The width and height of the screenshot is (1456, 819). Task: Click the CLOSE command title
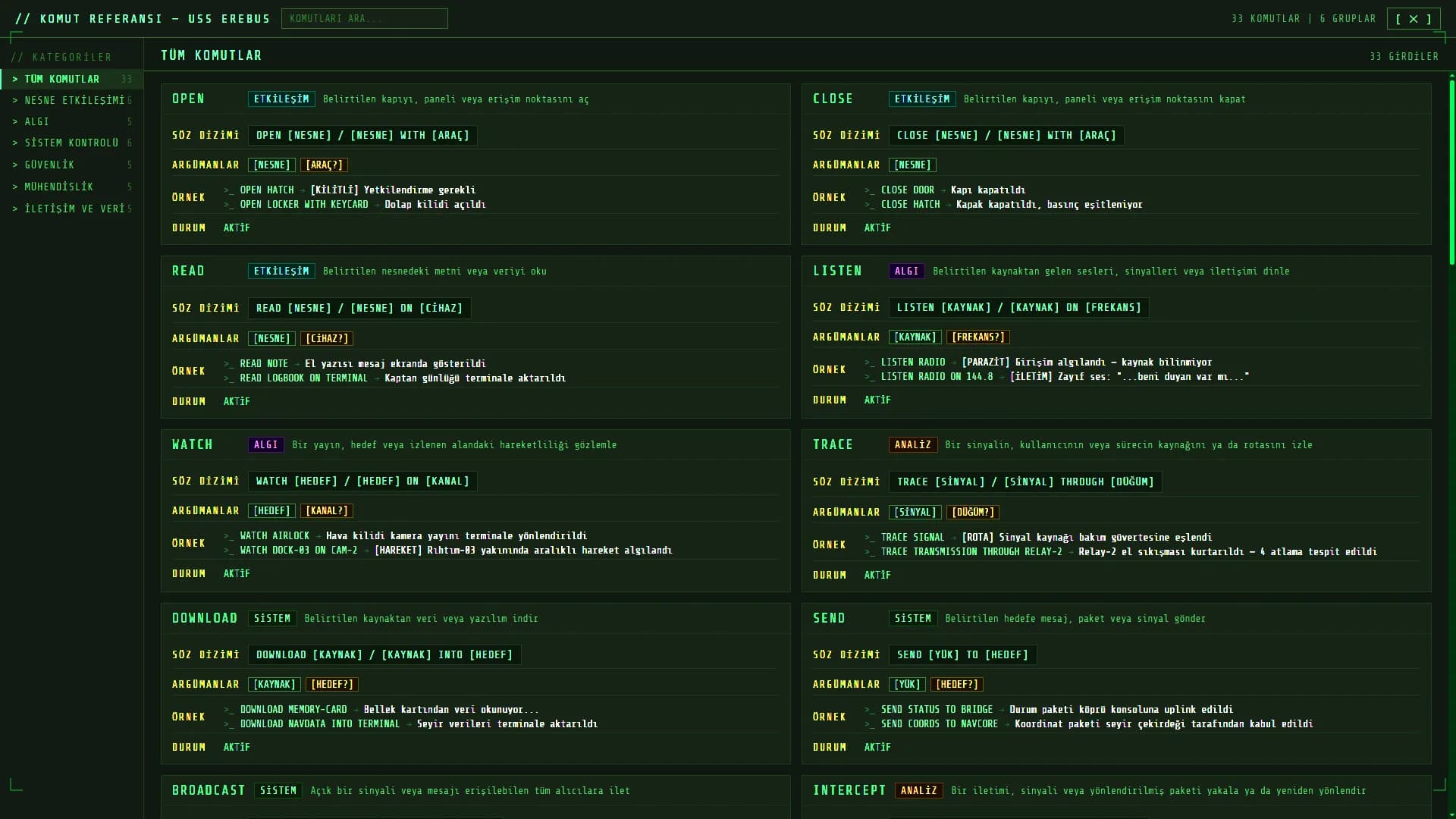[833, 99]
